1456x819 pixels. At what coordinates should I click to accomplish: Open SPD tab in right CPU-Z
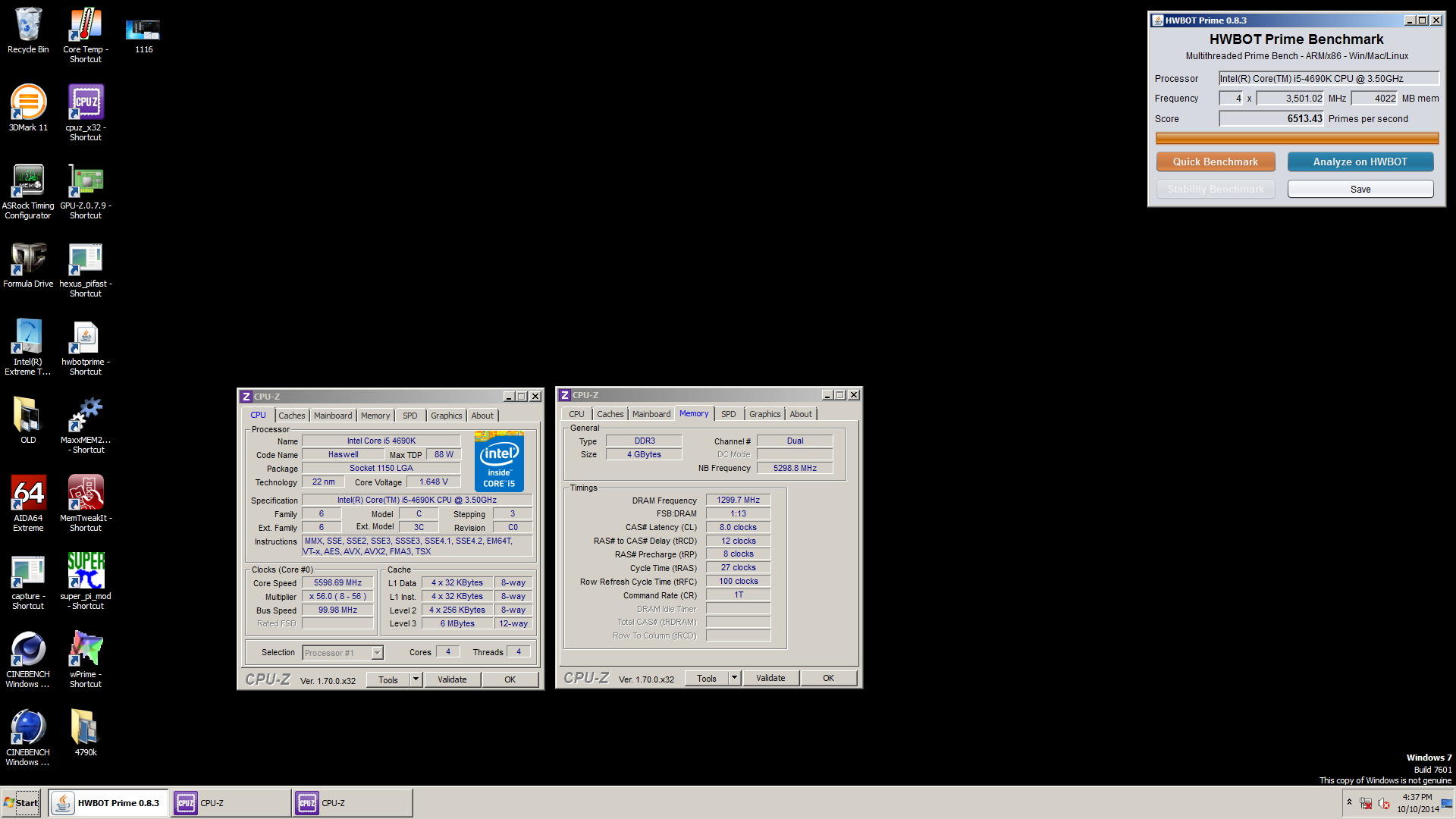tap(728, 414)
